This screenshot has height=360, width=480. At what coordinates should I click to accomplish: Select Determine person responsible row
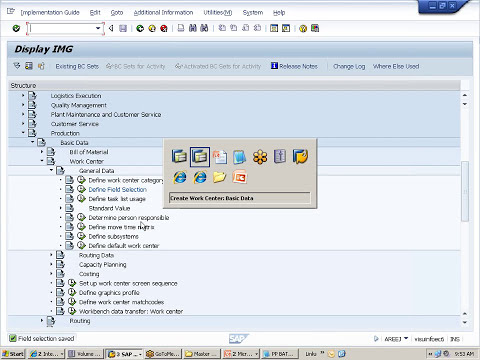click(x=129, y=218)
